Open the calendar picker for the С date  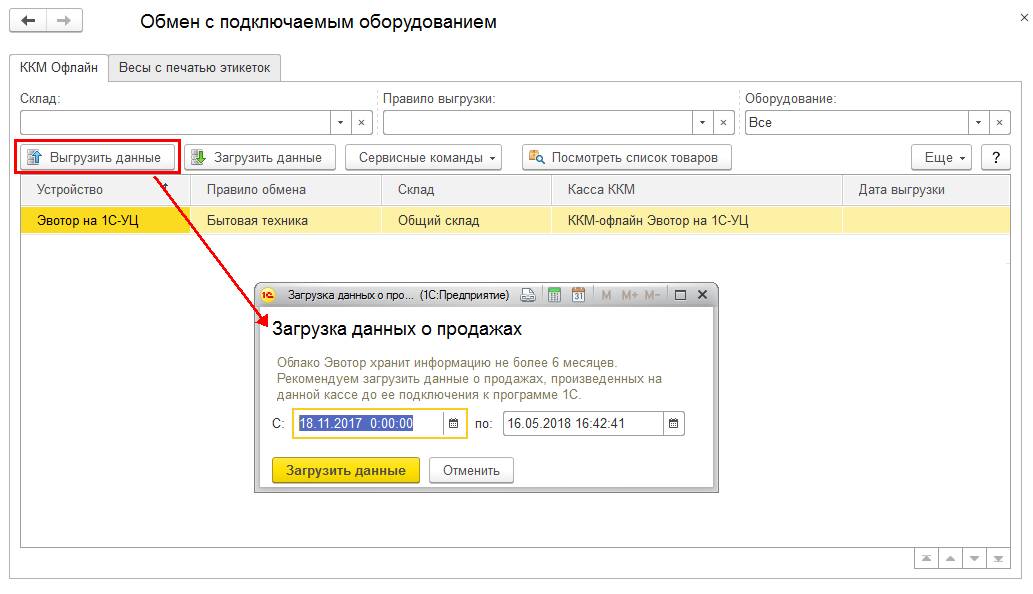pyautogui.click(x=454, y=423)
